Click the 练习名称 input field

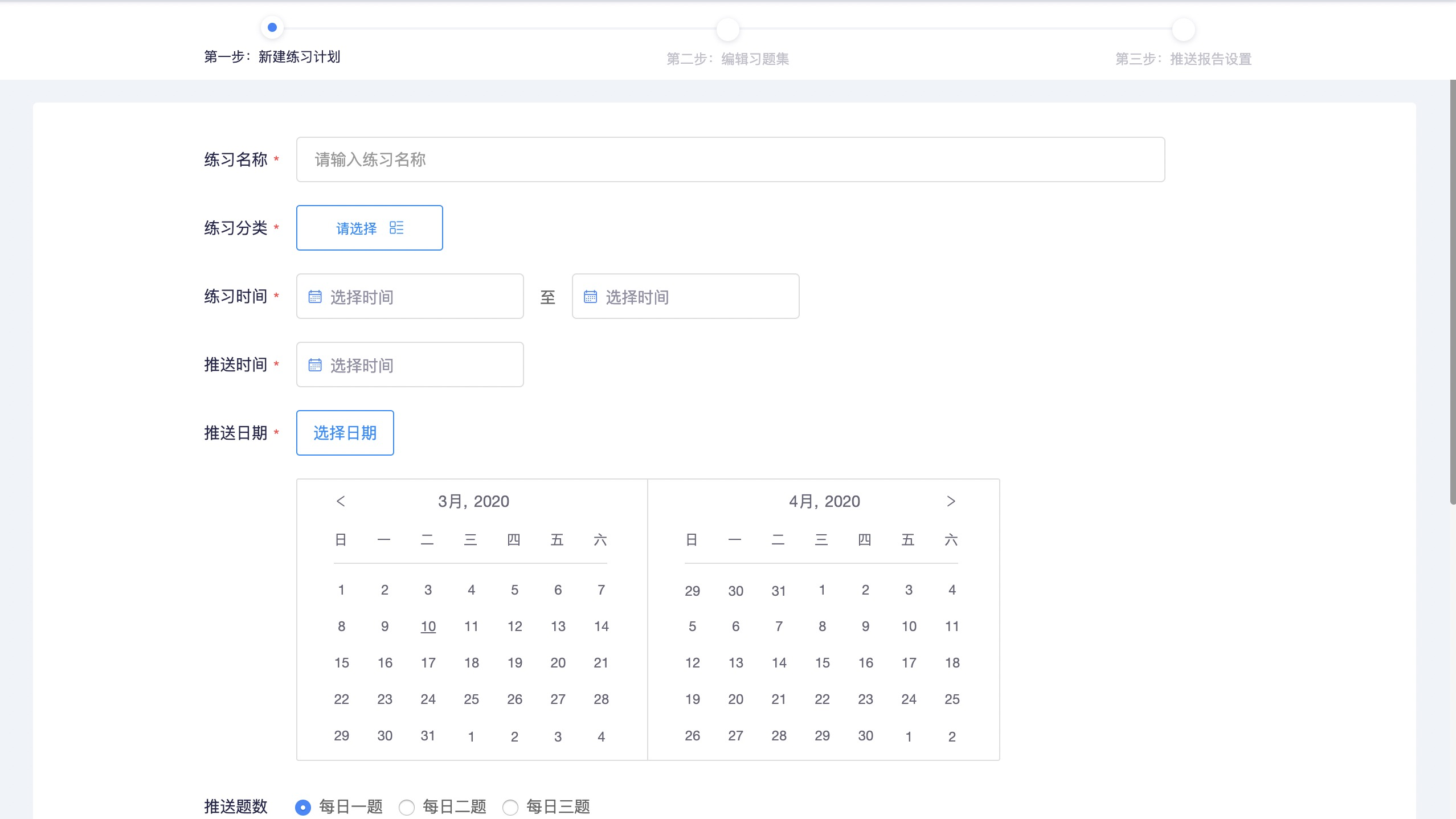pyautogui.click(x=730, y=159)
